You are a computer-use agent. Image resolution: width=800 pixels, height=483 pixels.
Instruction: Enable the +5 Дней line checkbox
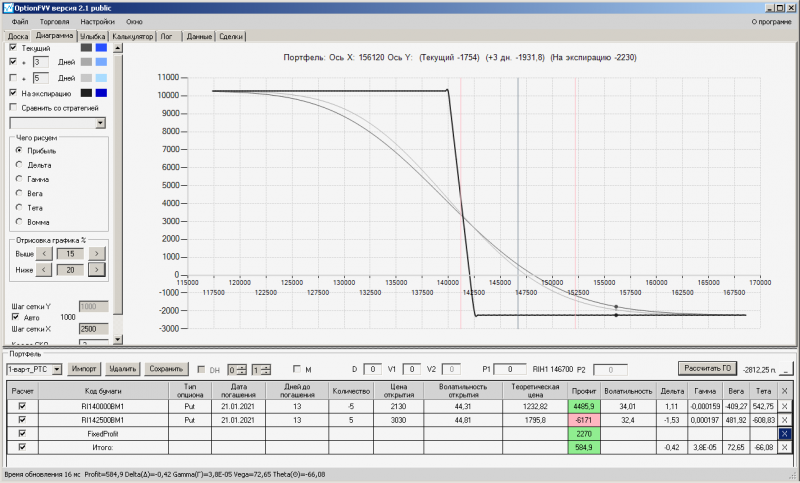coord(13,78)
